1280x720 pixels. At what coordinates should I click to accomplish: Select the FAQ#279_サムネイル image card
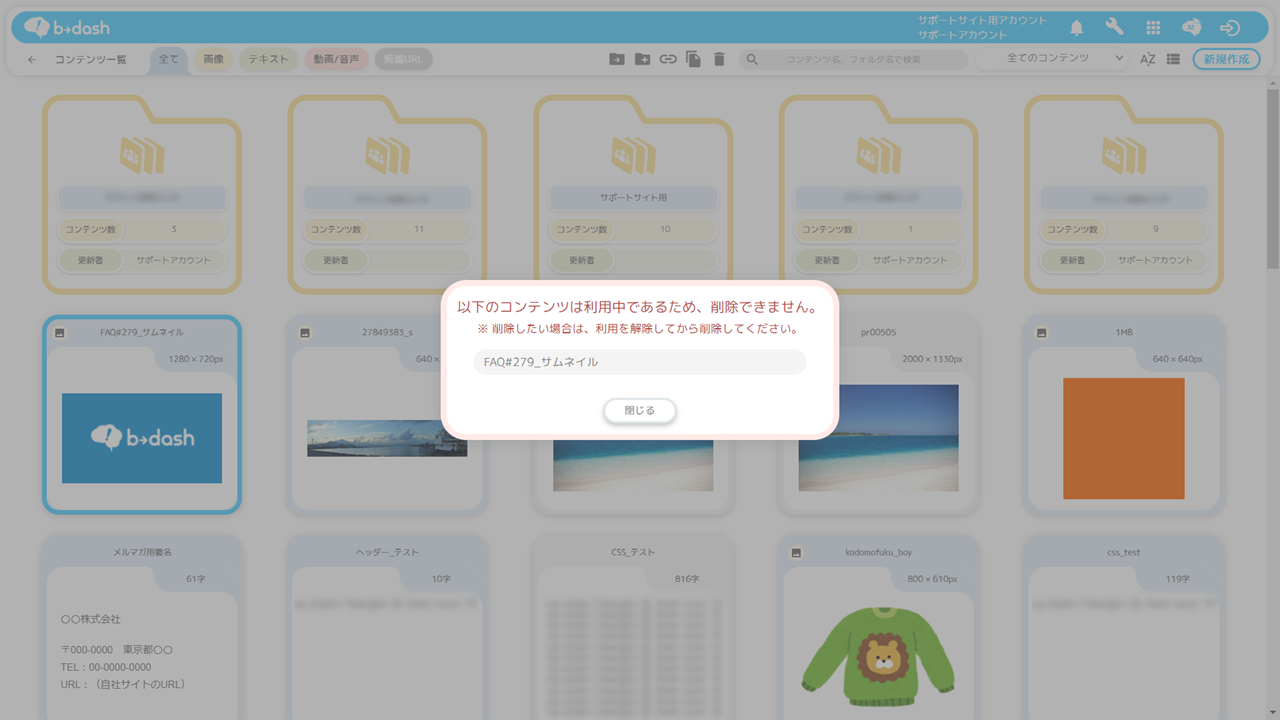click(142, 414)
